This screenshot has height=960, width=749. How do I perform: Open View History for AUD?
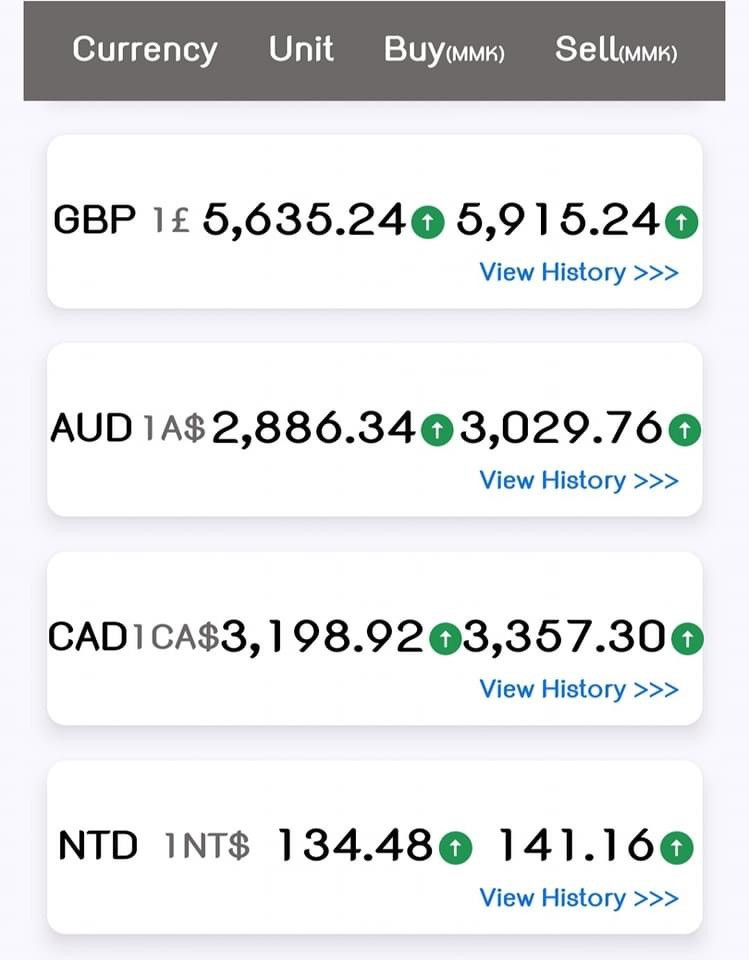[x=578, y=480]
